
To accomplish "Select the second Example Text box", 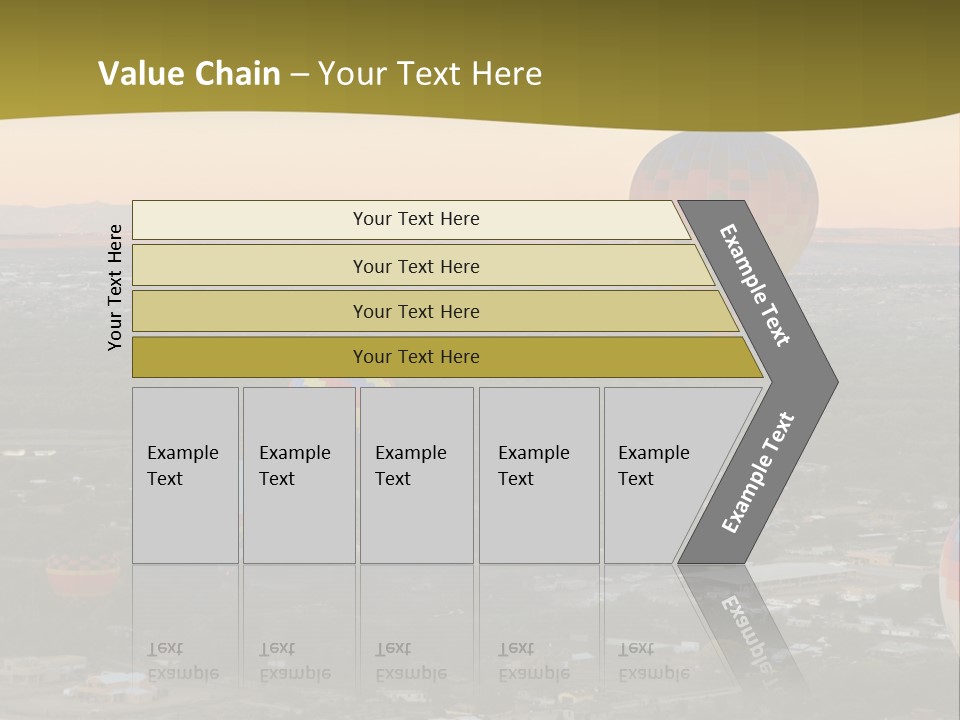I will (298, 475).
